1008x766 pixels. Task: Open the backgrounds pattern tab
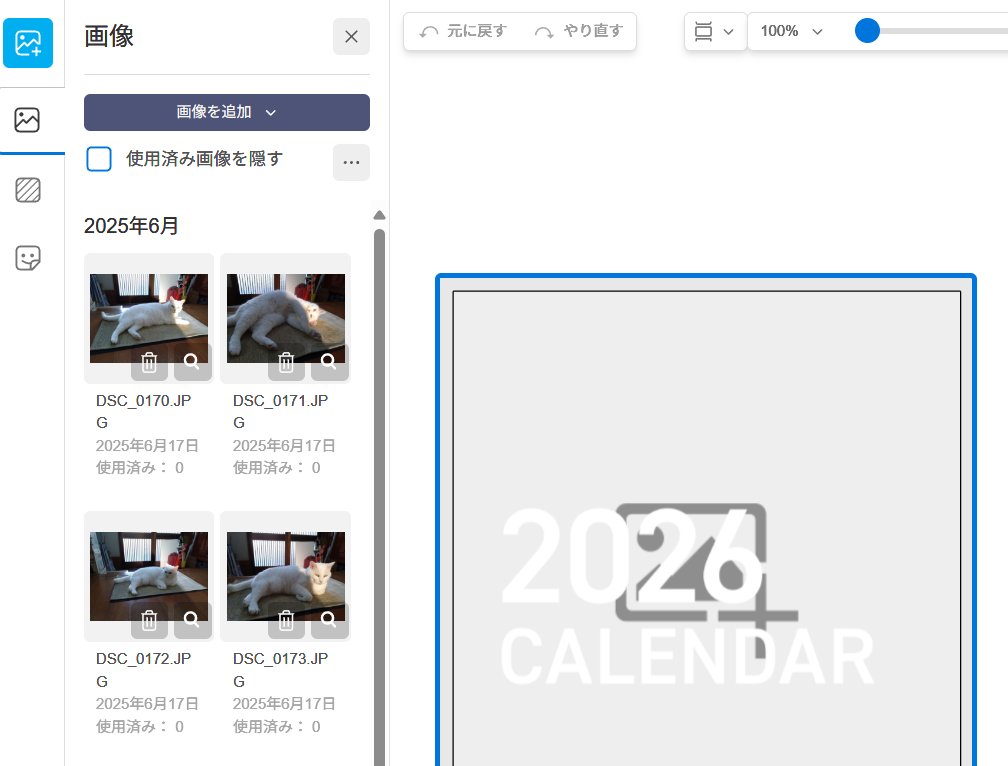(x=28, y=190)
